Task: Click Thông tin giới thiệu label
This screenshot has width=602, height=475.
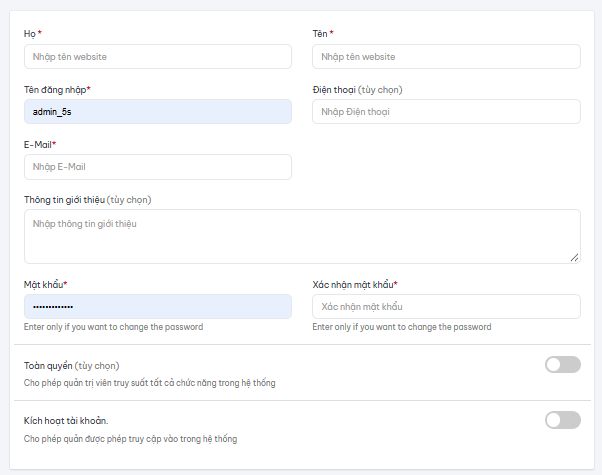Action: click(88, 200)
